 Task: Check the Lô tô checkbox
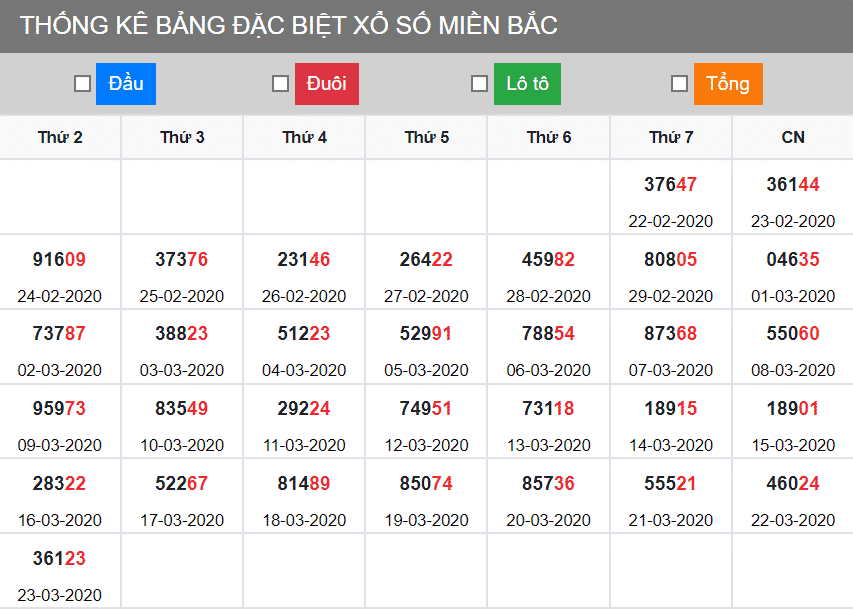pyautogui.click(x=480, y=84)
